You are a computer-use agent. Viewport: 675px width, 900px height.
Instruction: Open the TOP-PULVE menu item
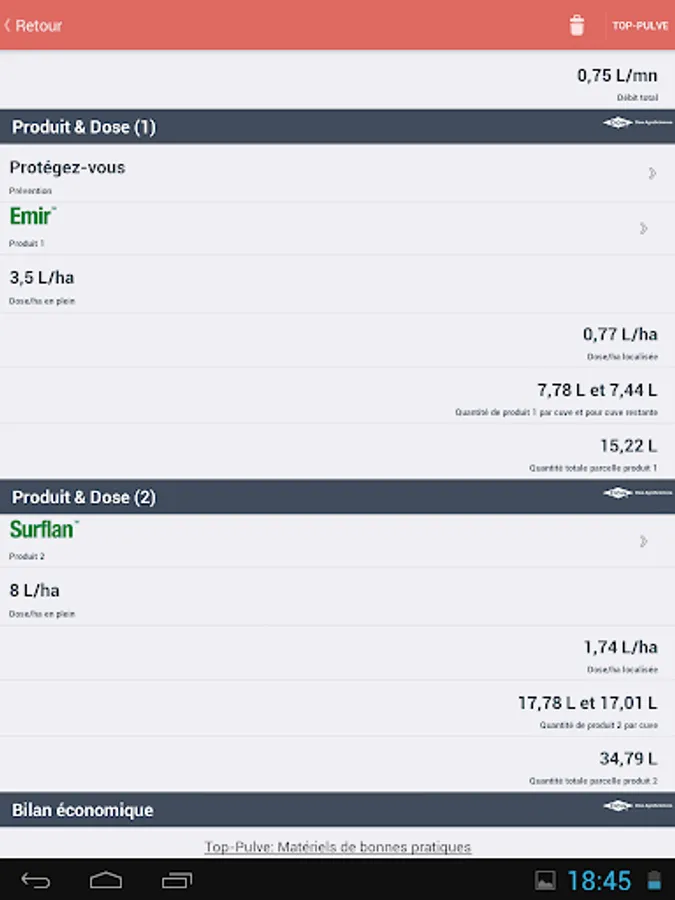tap(641, 26)
